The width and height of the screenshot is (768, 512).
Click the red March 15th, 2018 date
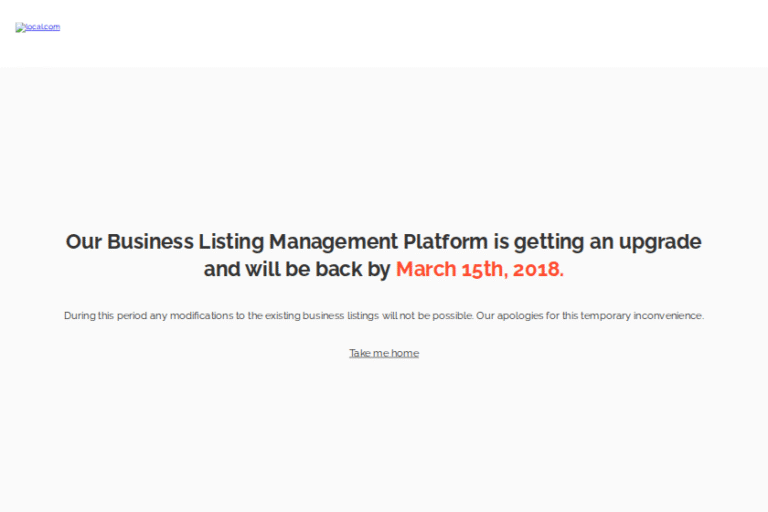(479, 269)
